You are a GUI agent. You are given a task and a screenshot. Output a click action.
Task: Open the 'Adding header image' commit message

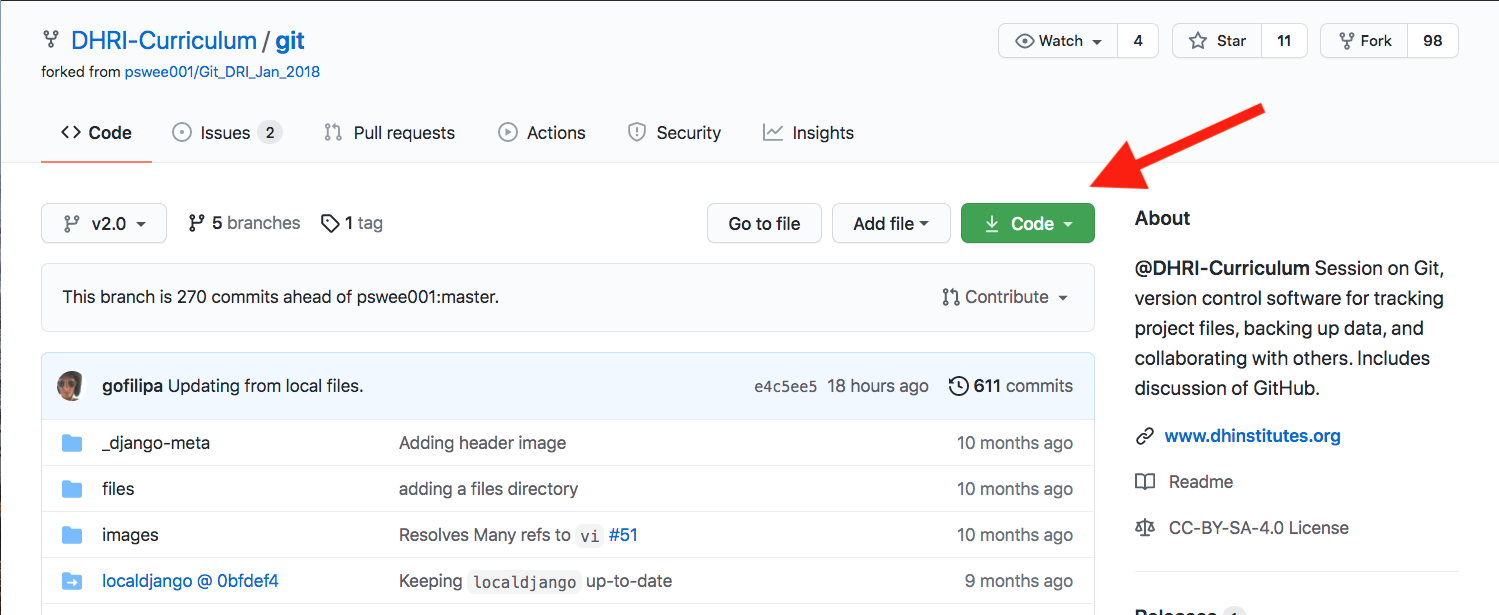pyautogui.click(x=482, y=443)
